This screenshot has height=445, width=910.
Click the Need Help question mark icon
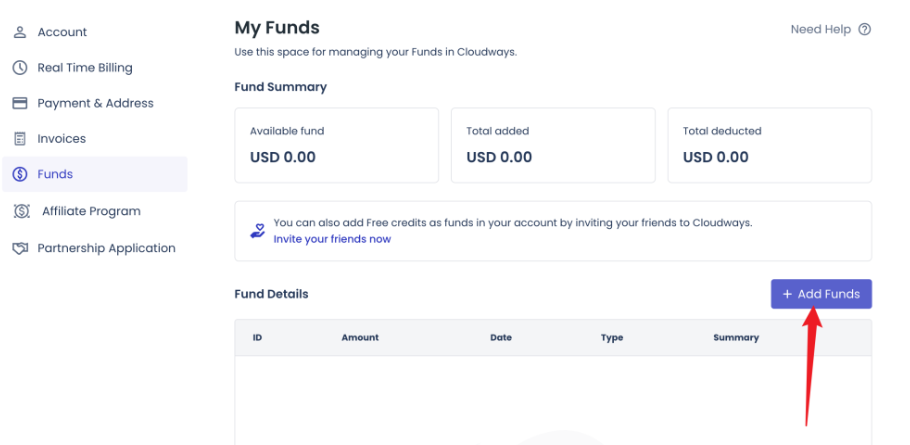[865, 29]
